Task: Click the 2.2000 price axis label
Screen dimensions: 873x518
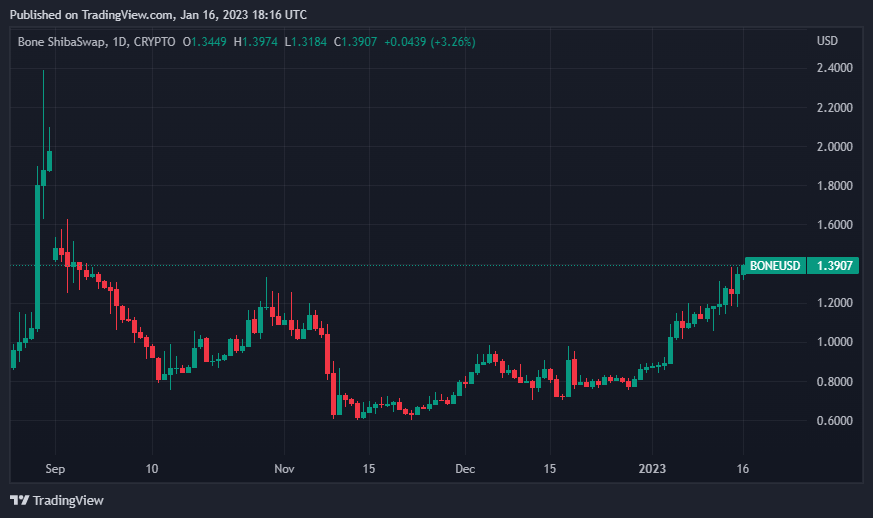Action: click(x=835, y=107)
